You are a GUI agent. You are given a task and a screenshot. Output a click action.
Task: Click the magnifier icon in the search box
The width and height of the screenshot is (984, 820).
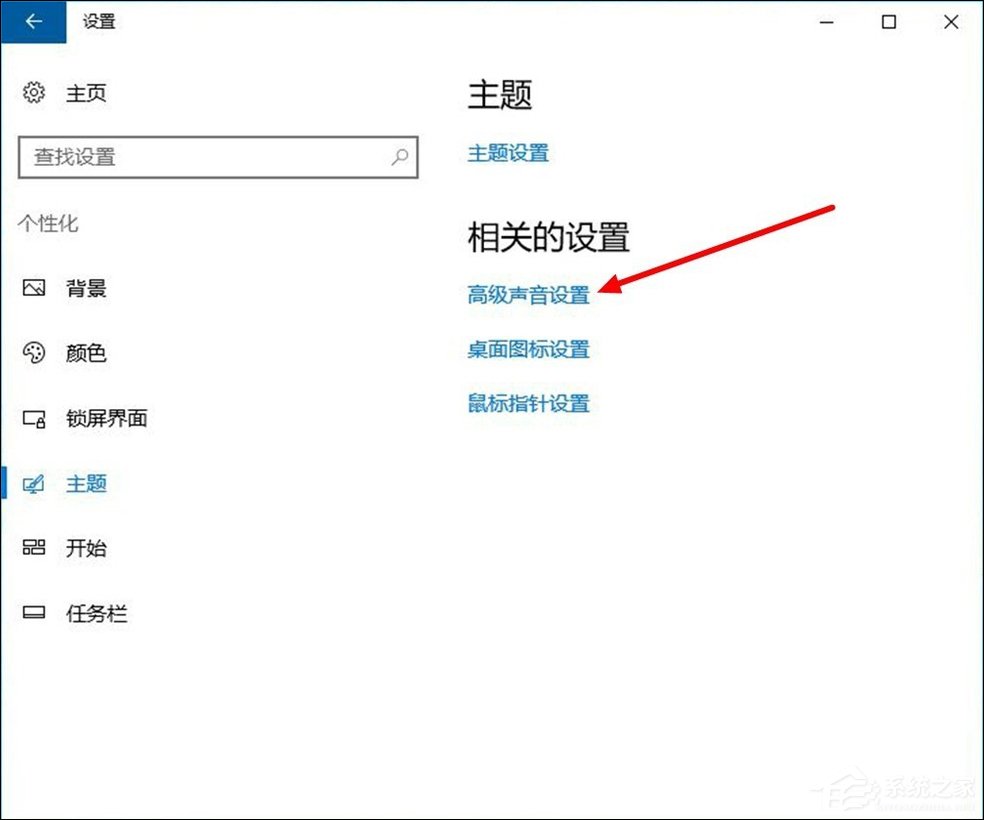point(399,157)
